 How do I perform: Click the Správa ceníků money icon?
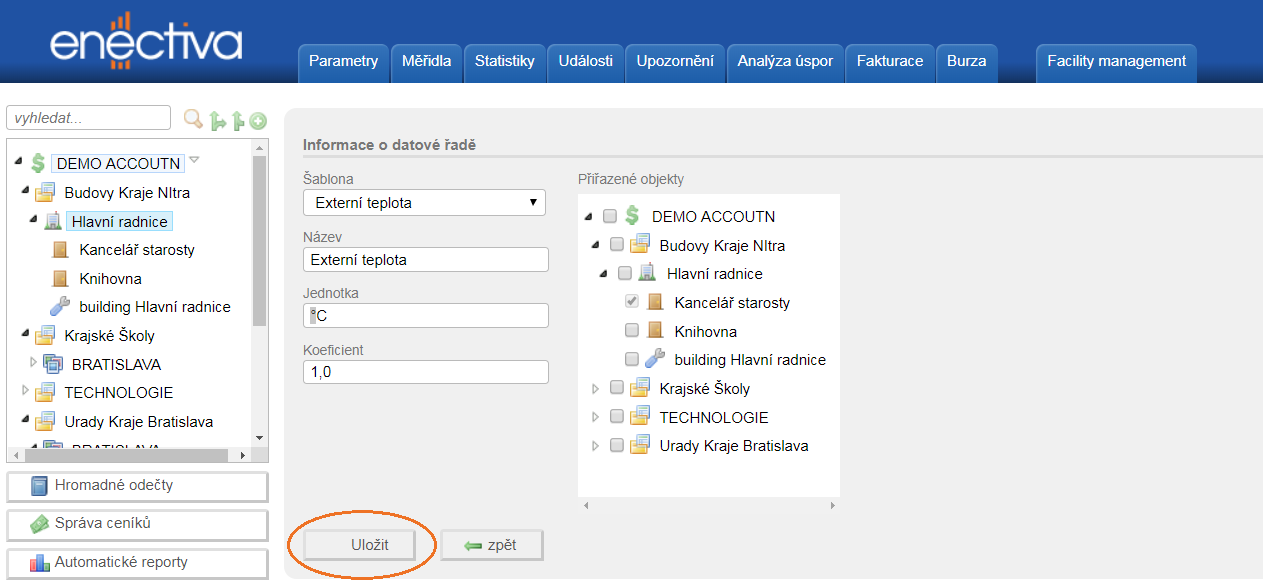point(39,524)
